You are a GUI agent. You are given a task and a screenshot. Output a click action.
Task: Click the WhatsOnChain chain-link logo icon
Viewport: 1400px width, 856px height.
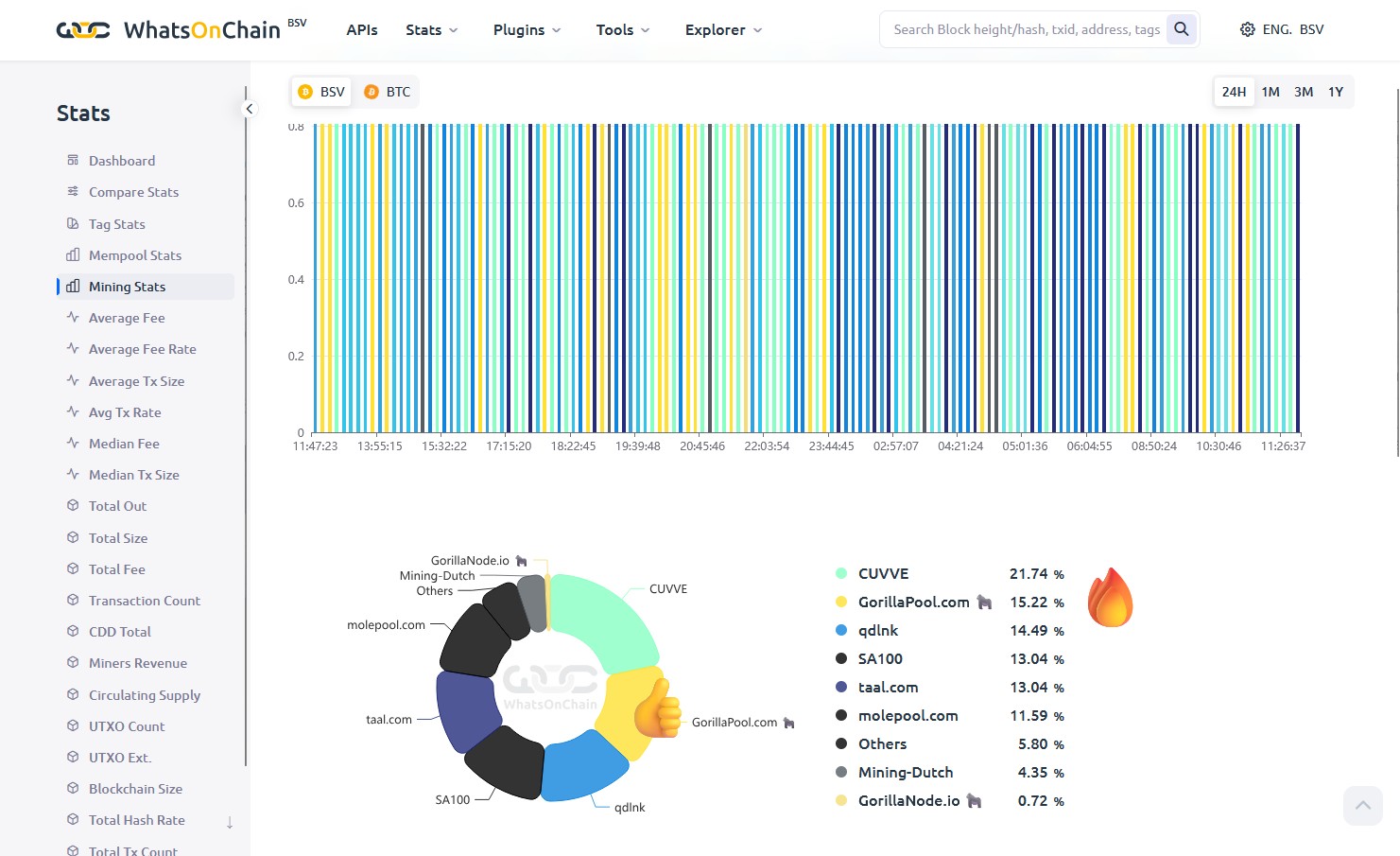[83, 30]
